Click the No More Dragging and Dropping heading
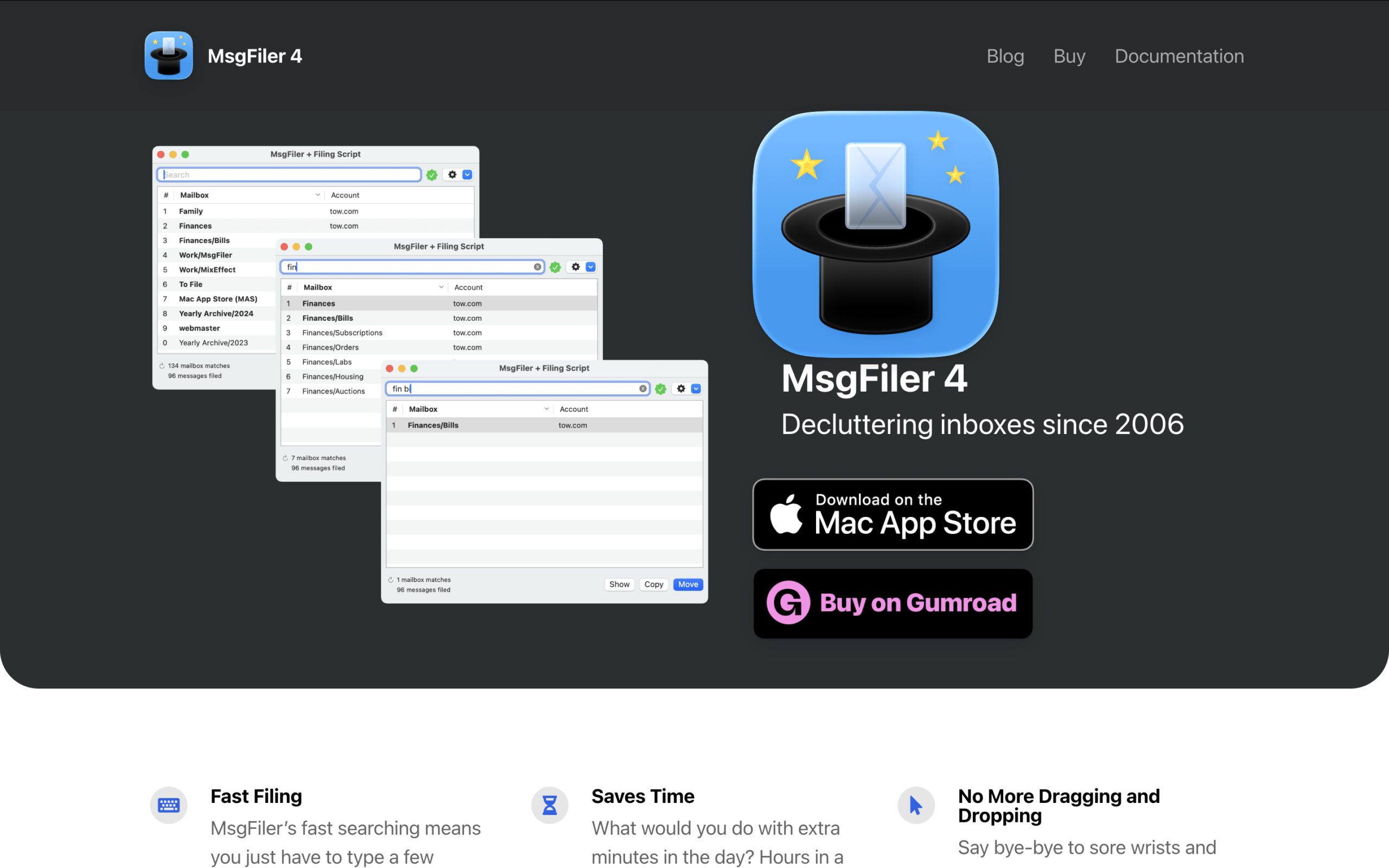This screenshot has height=868, width=1389. pyautogui.click(x=1059, y=806)
